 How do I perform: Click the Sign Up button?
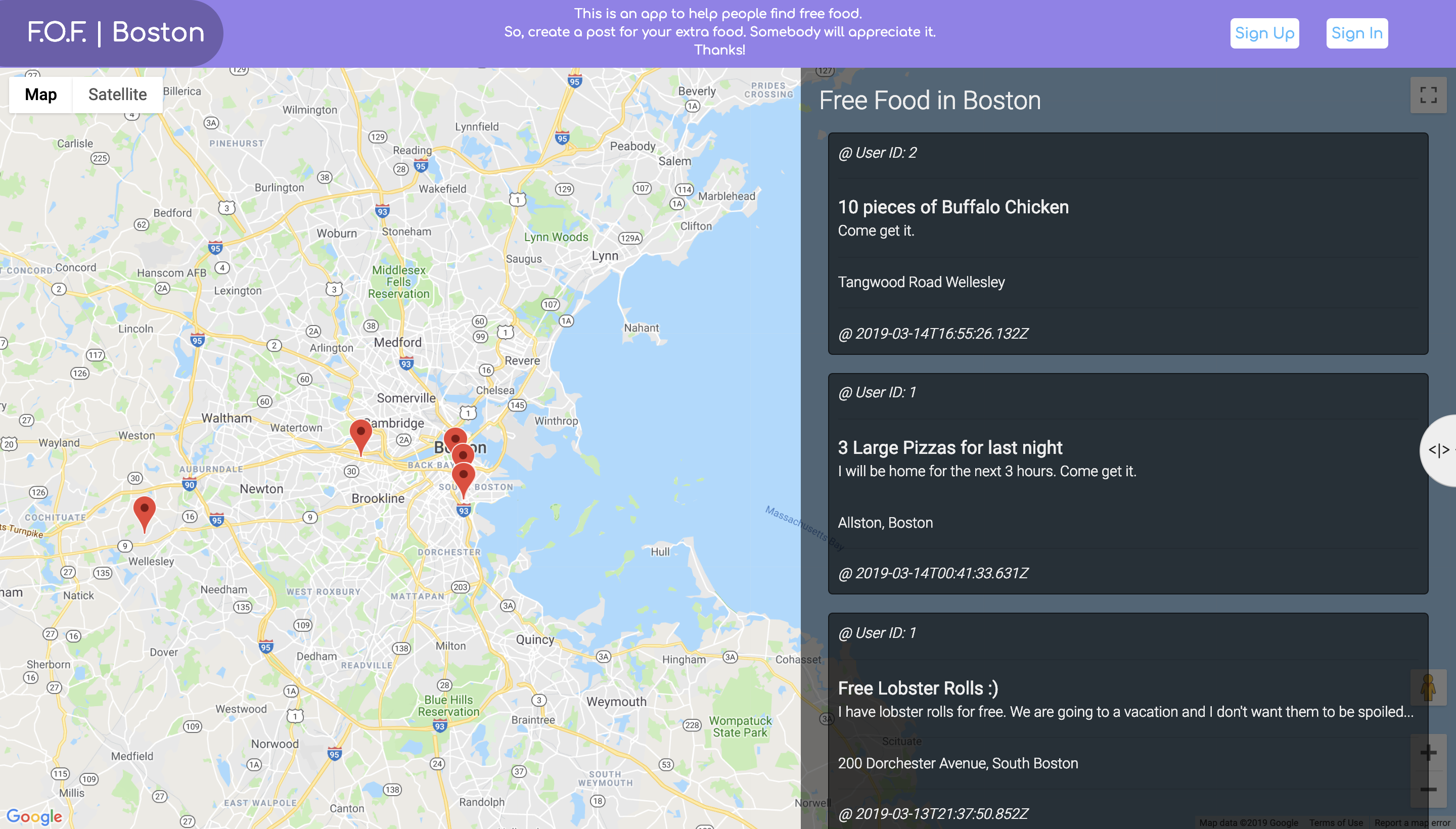(x=1264, y=33)
